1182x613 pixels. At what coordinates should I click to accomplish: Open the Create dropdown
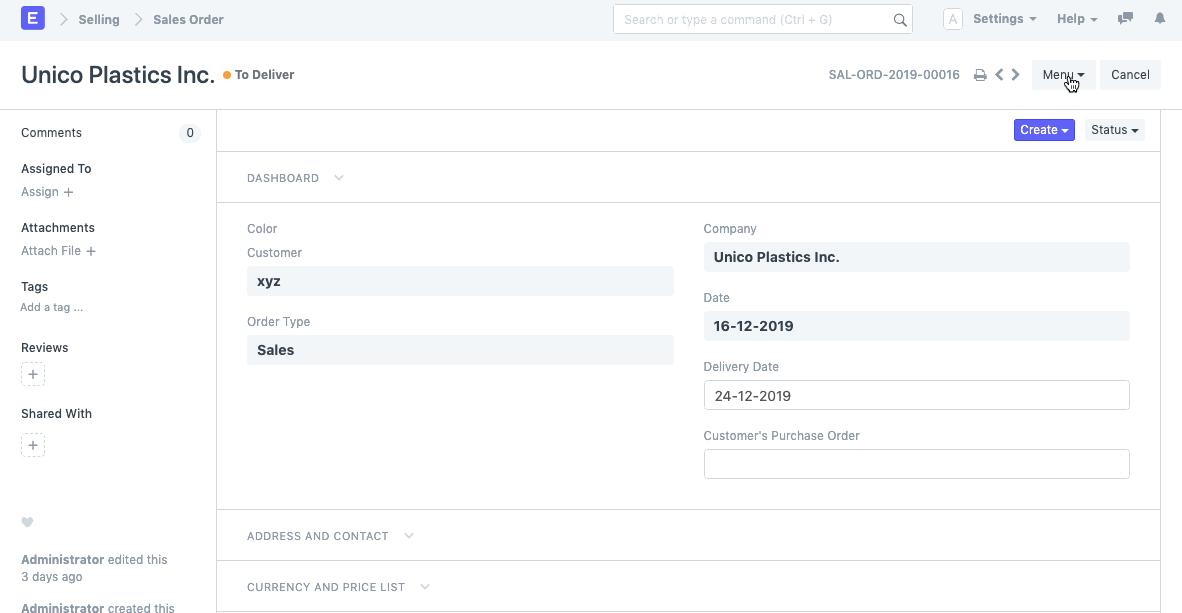pyautogui.click(x=1043, y=130)
